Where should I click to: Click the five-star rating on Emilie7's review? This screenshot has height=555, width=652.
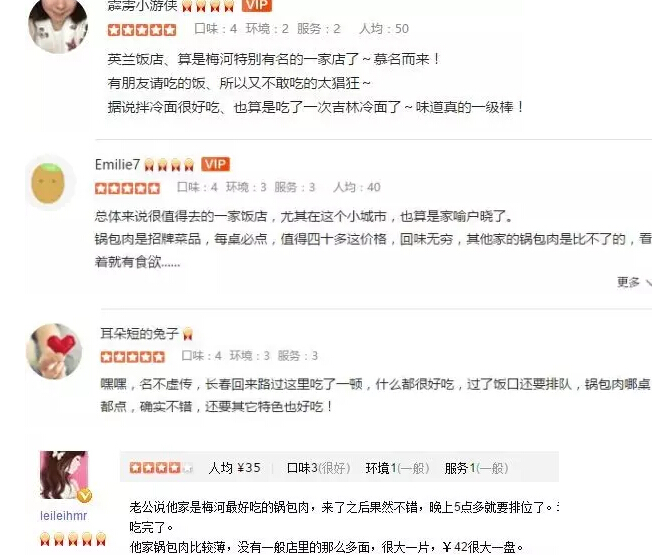click(x=127, y=188)
